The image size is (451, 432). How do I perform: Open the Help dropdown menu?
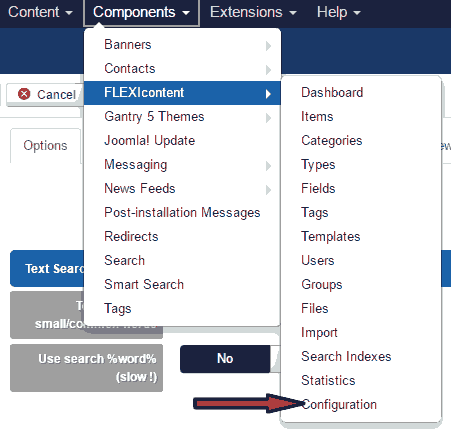pyautogui.click(x=339, y=12)
